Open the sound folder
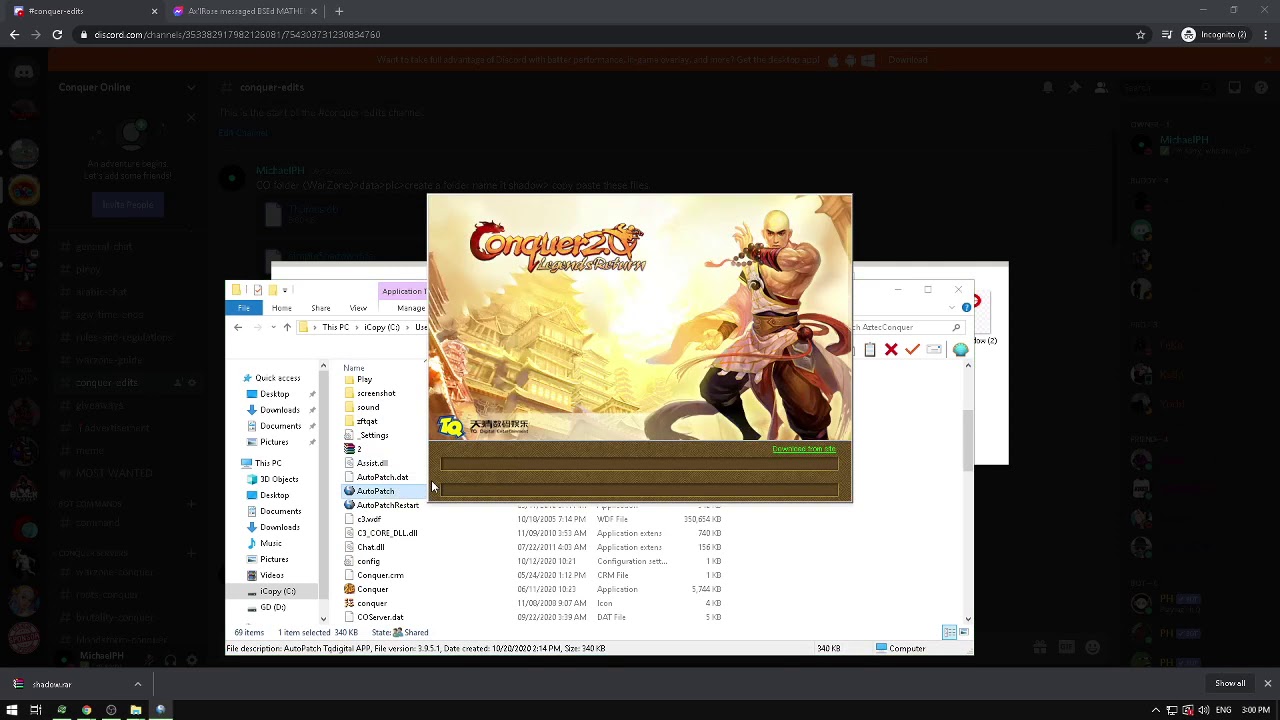The height and width of the screenshot is (720, 1280). pos(362,407)
